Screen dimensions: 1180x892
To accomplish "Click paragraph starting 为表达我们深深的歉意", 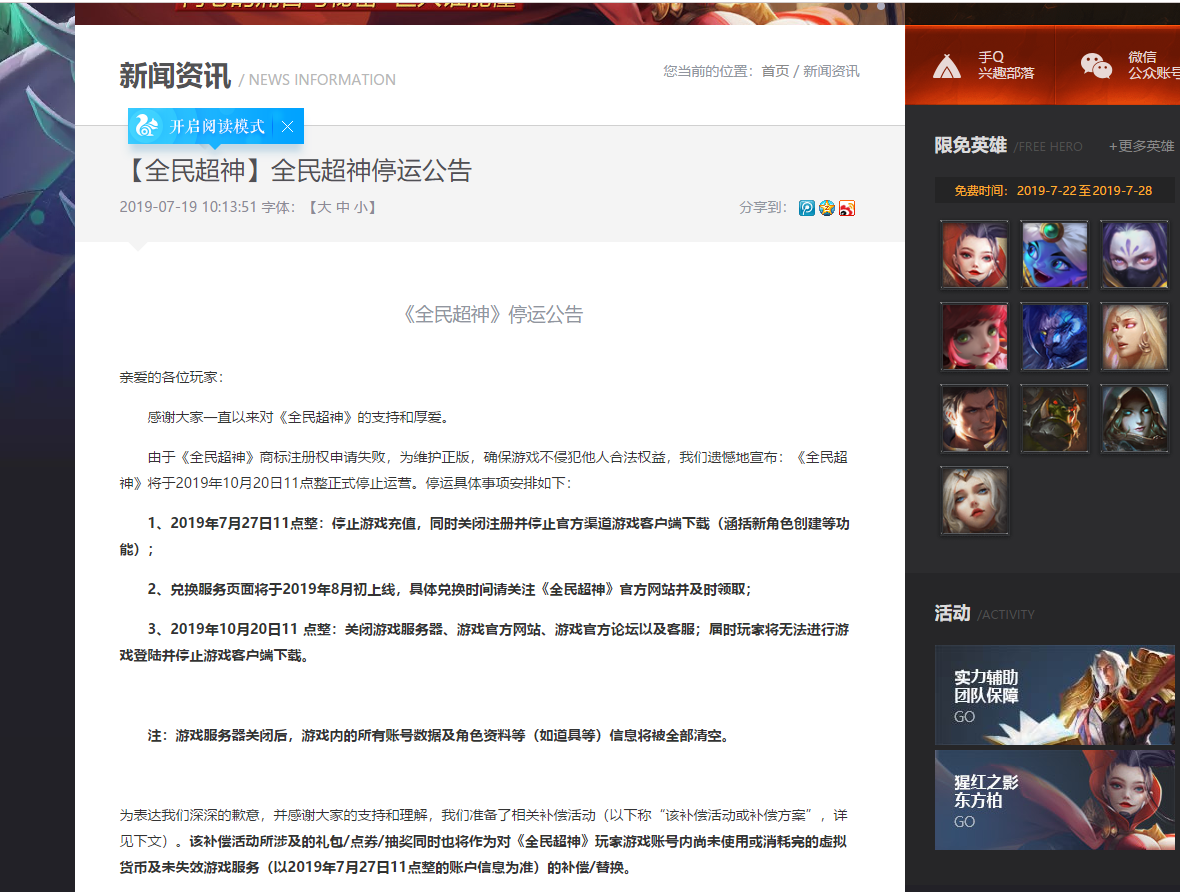I will (485, 841).
